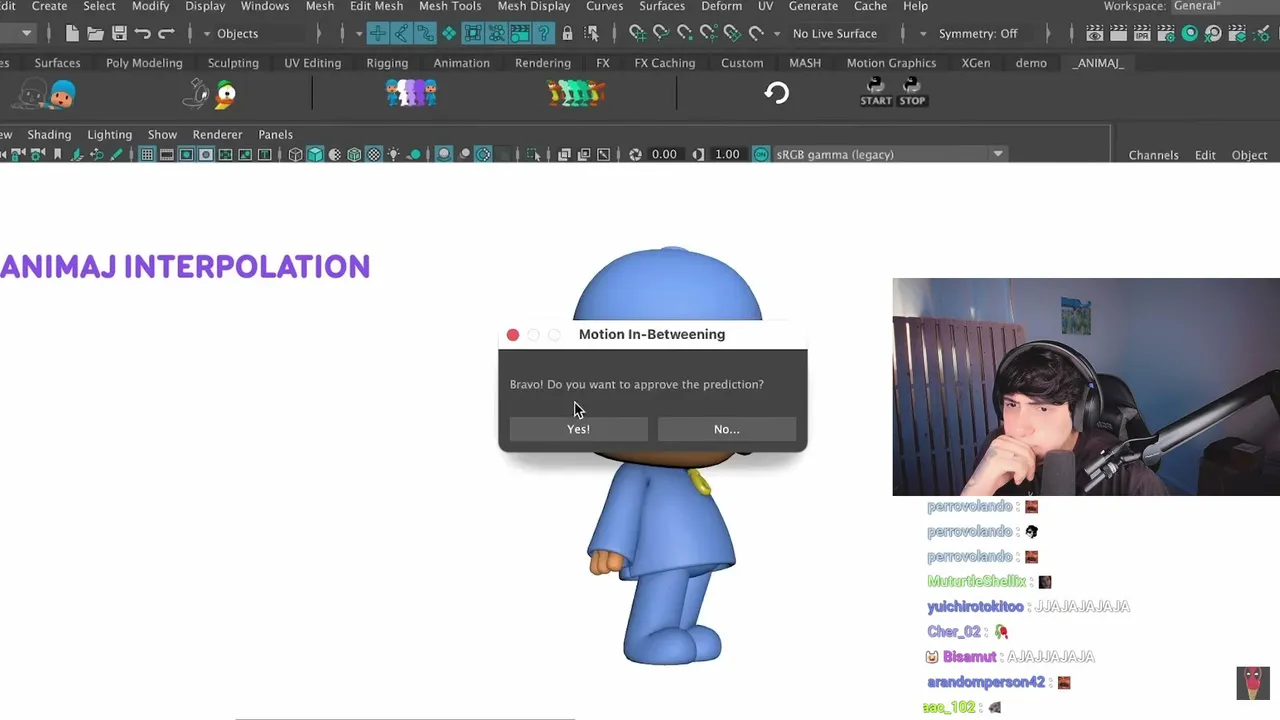1280x720 pixels.
Task: Redo the action in the toolbar
Action: coord(166,33)
